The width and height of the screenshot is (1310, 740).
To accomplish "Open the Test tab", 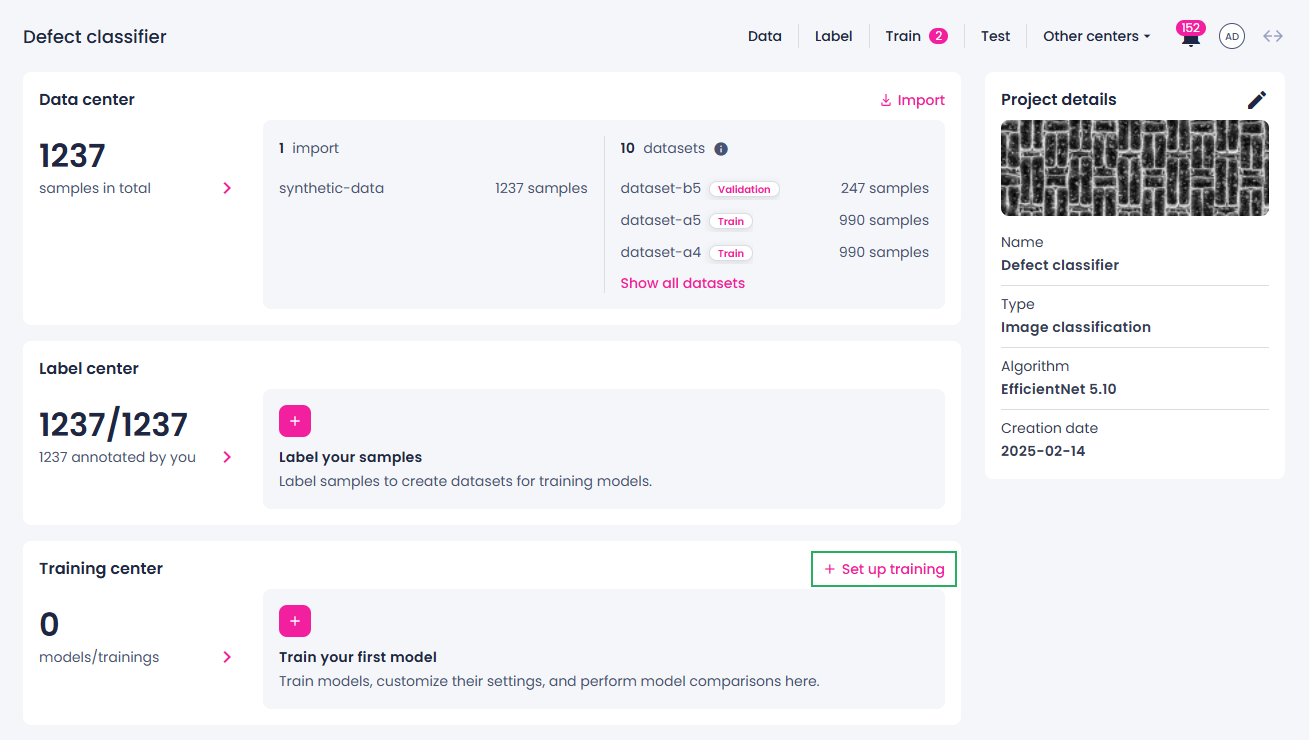I will 996,36.
